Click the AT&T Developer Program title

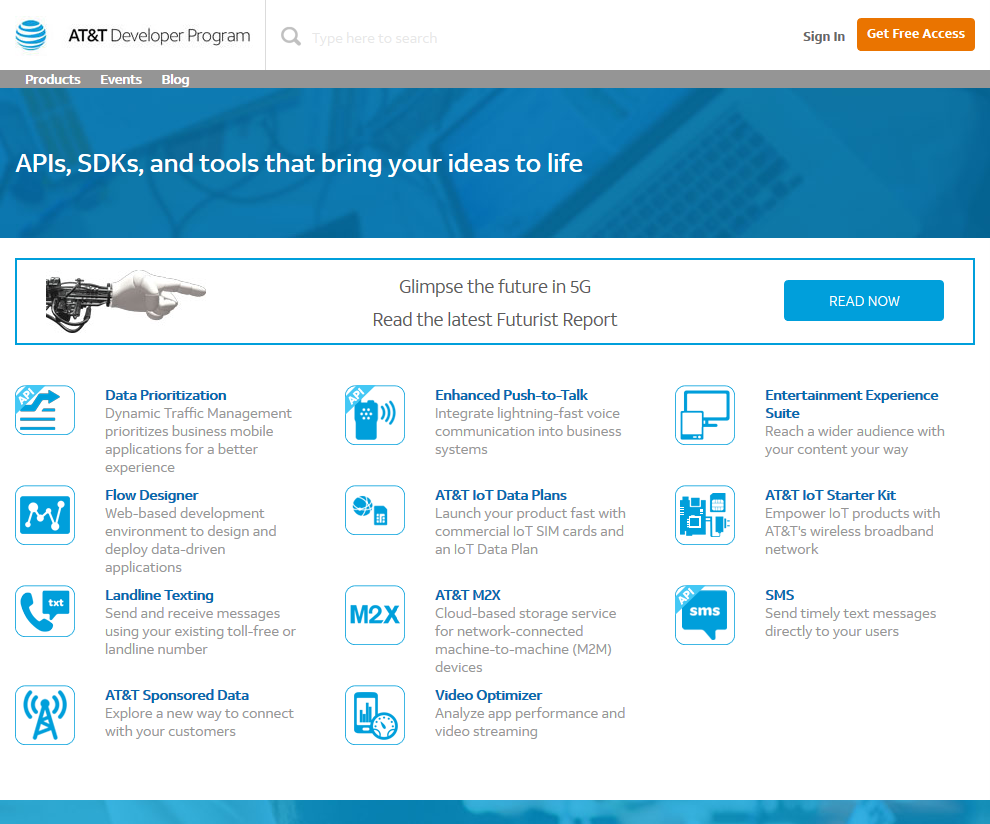coord(159,36)
